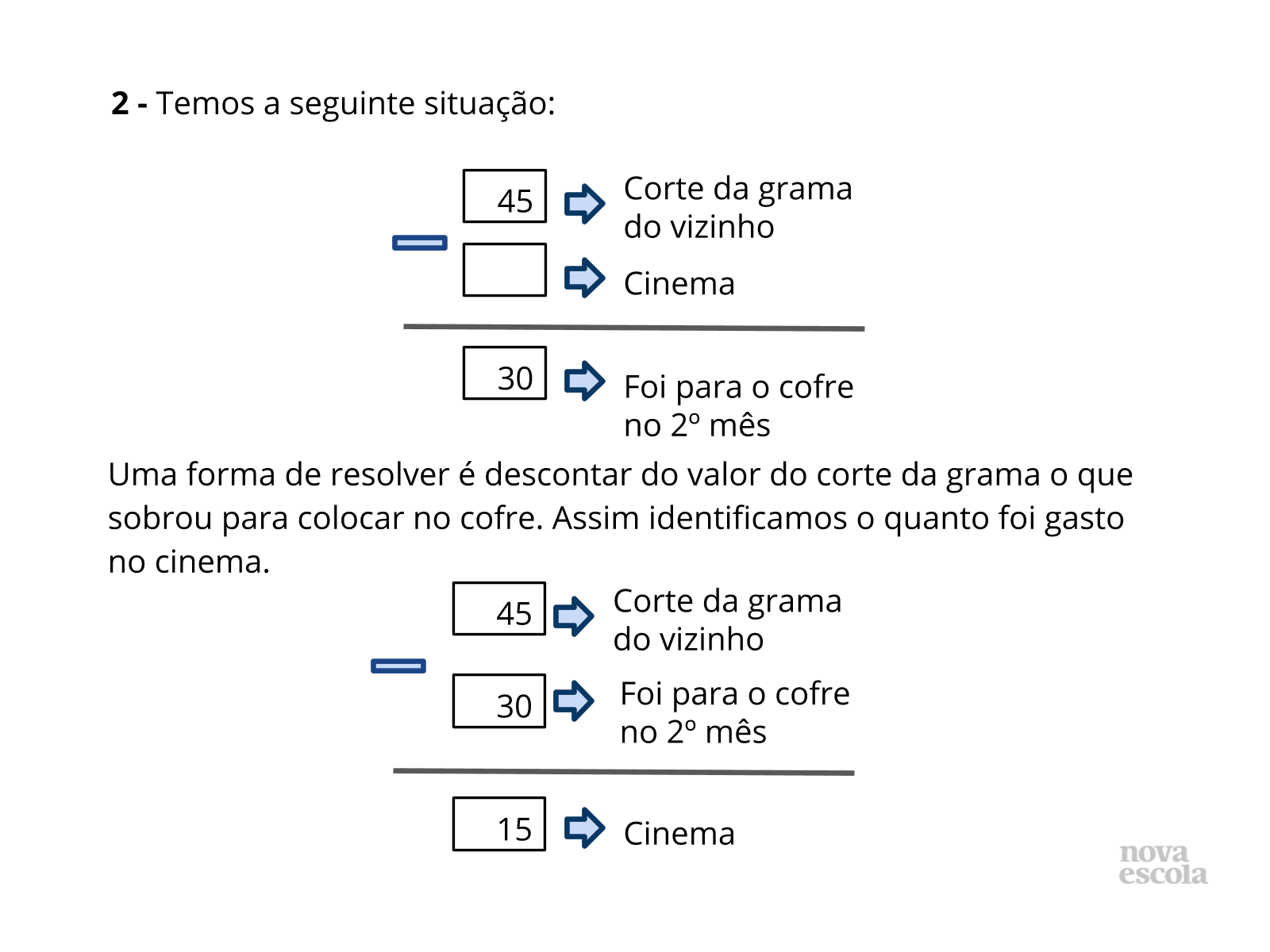
Task: Click the 30 box in the solved subtraction
Action: [499, 701]
